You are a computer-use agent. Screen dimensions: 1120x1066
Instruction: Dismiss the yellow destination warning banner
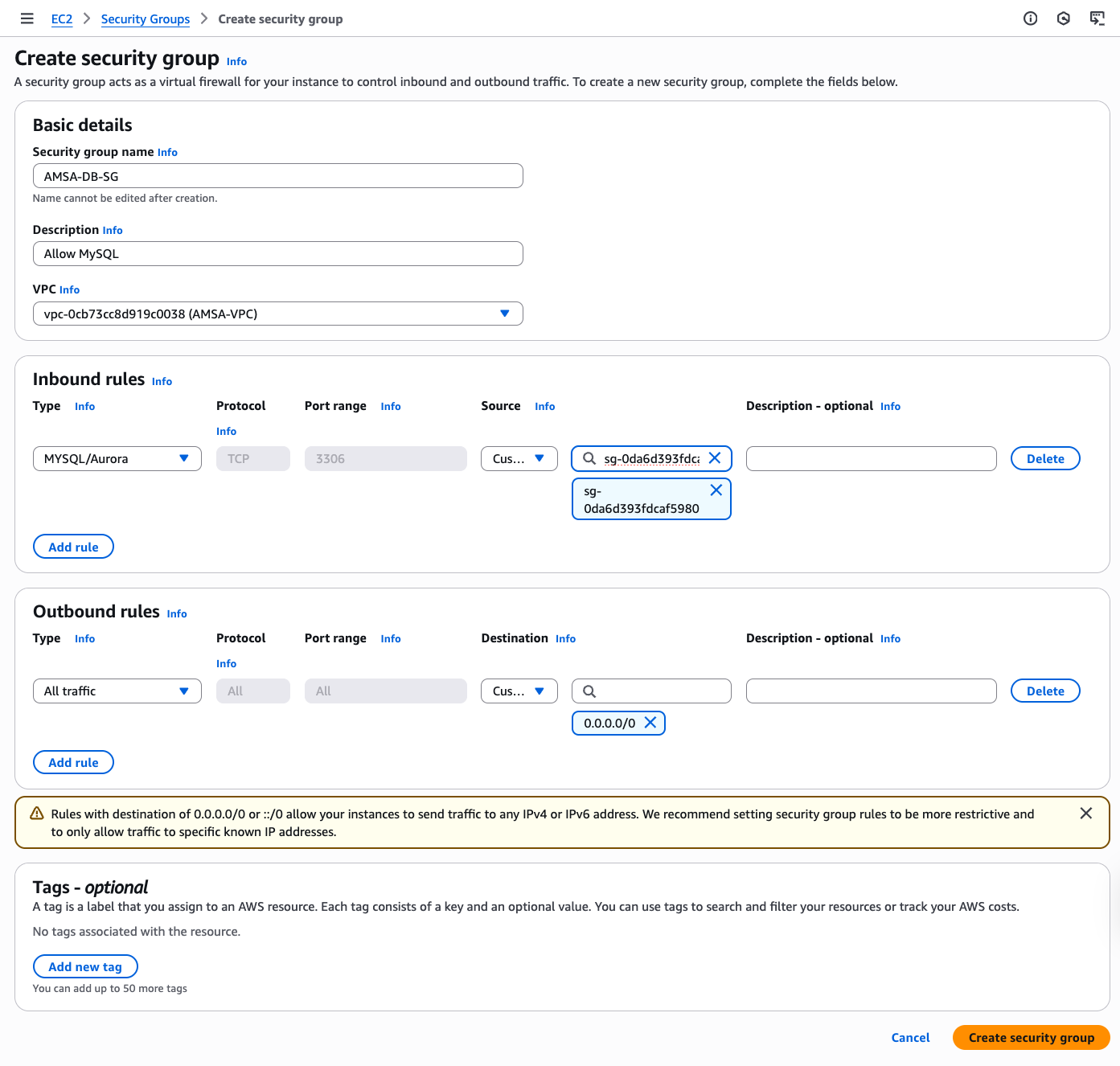pyautogui.click(x=1085, y=814)
